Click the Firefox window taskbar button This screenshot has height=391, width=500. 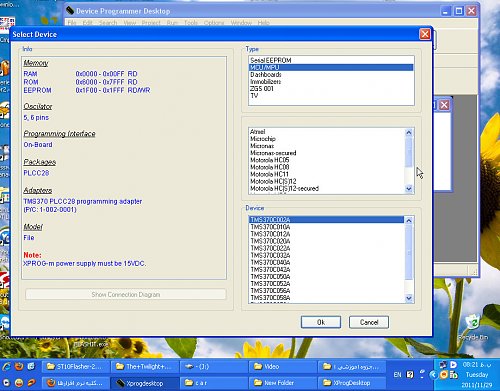click(x=76, y=383)
